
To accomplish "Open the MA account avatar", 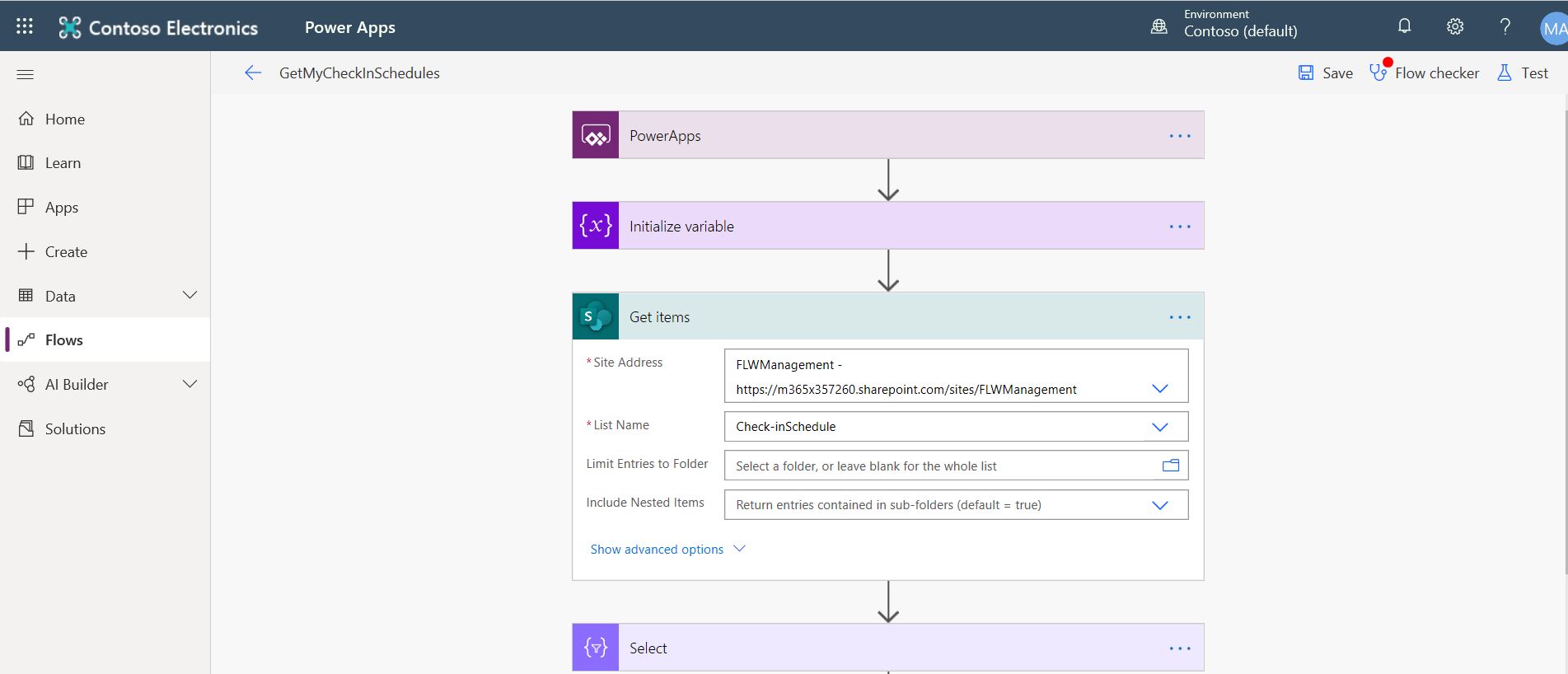I will click(x=1554, y=28).
